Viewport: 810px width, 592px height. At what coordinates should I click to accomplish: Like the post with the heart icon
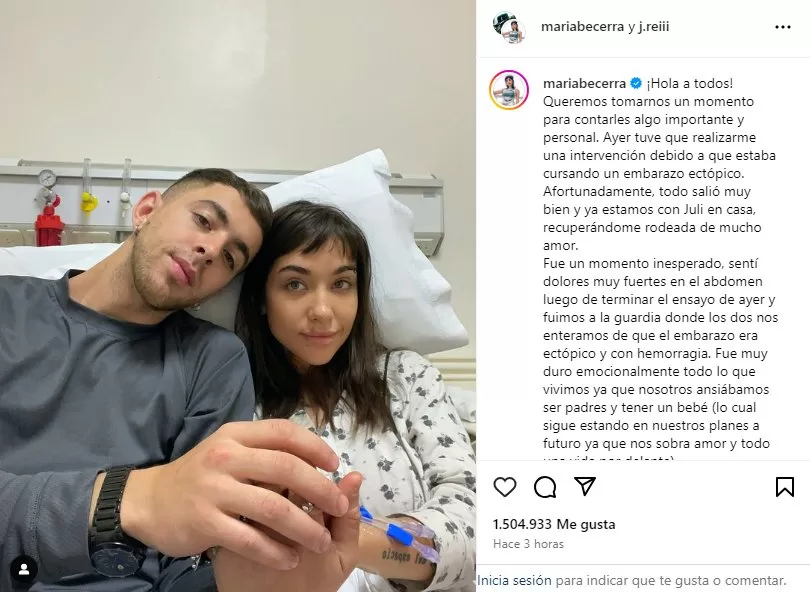click(x=505, y=487)
